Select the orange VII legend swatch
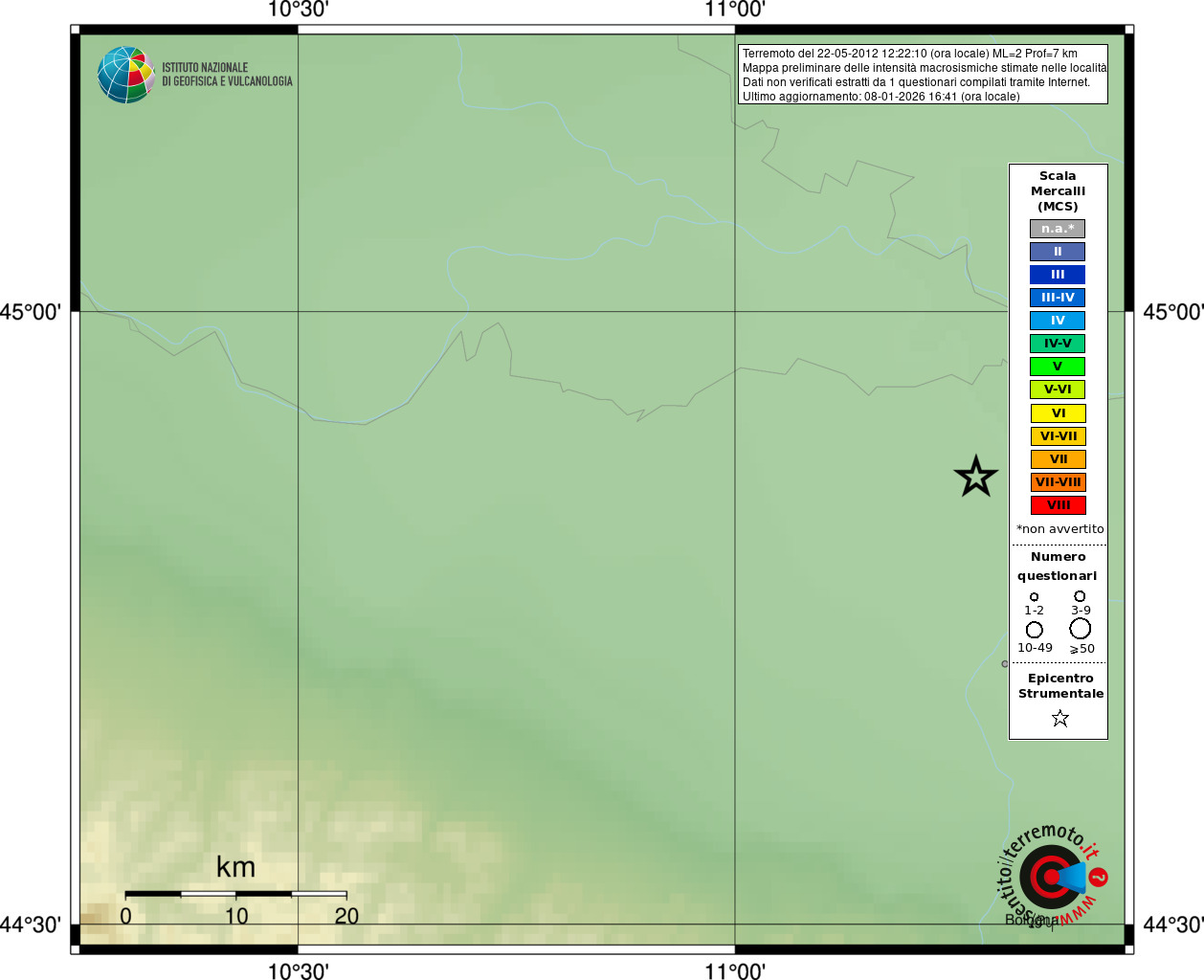The height and width of the screenshot is (980, 1204). pyautogui.click(x=1058, y=459)
